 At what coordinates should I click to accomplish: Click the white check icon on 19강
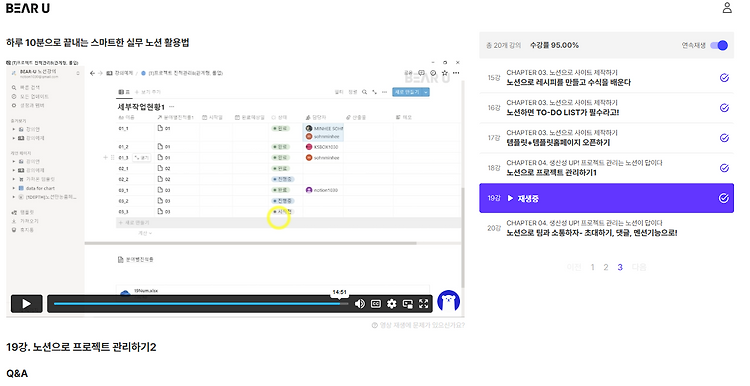pos(724,198)
